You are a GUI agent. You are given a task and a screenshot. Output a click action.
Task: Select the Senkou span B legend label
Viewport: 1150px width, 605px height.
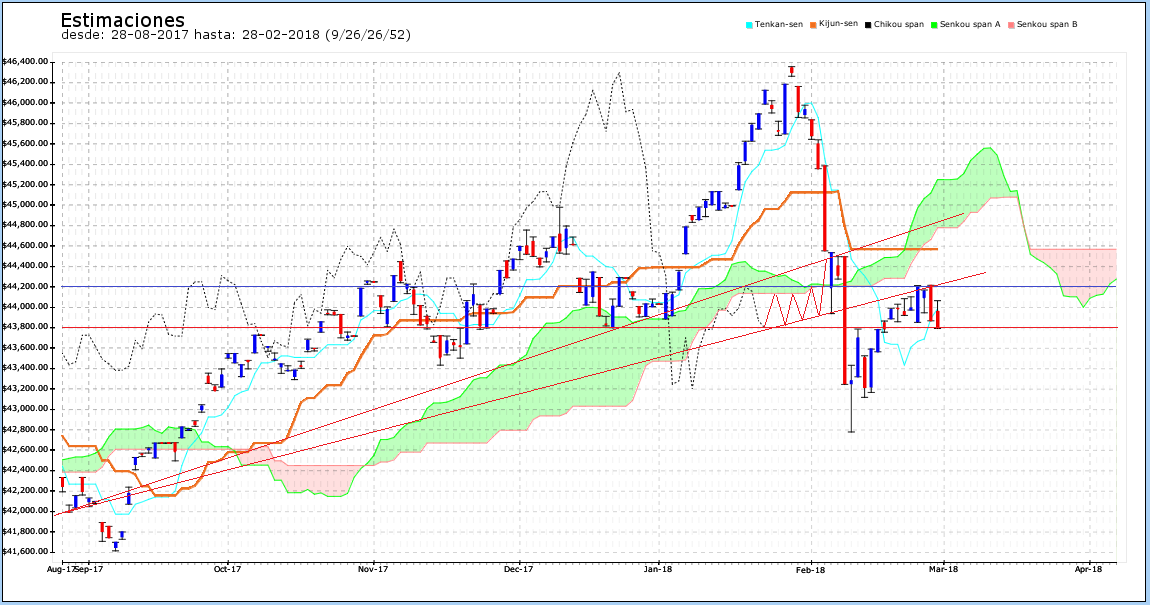tap(1047, 24)
